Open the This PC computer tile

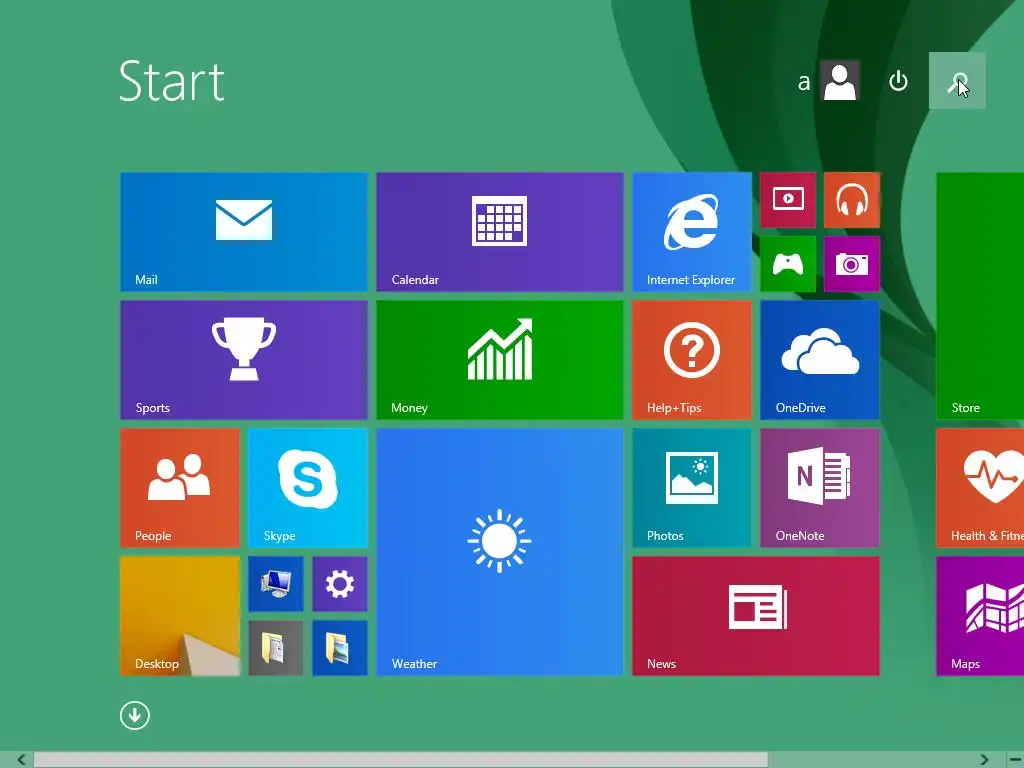tap(276, 584)
